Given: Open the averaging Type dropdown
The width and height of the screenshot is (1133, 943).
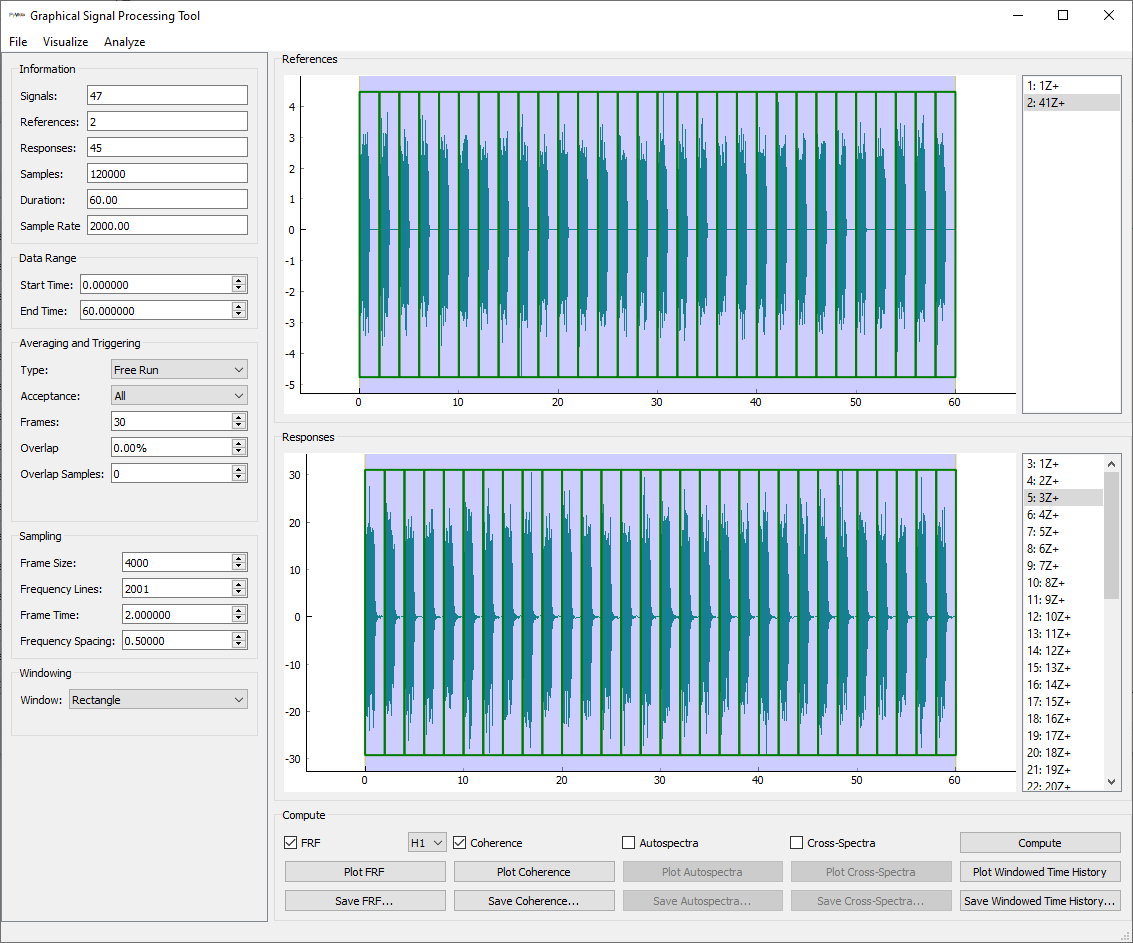Looking at the screenshot, I should (x=178, y=370).
